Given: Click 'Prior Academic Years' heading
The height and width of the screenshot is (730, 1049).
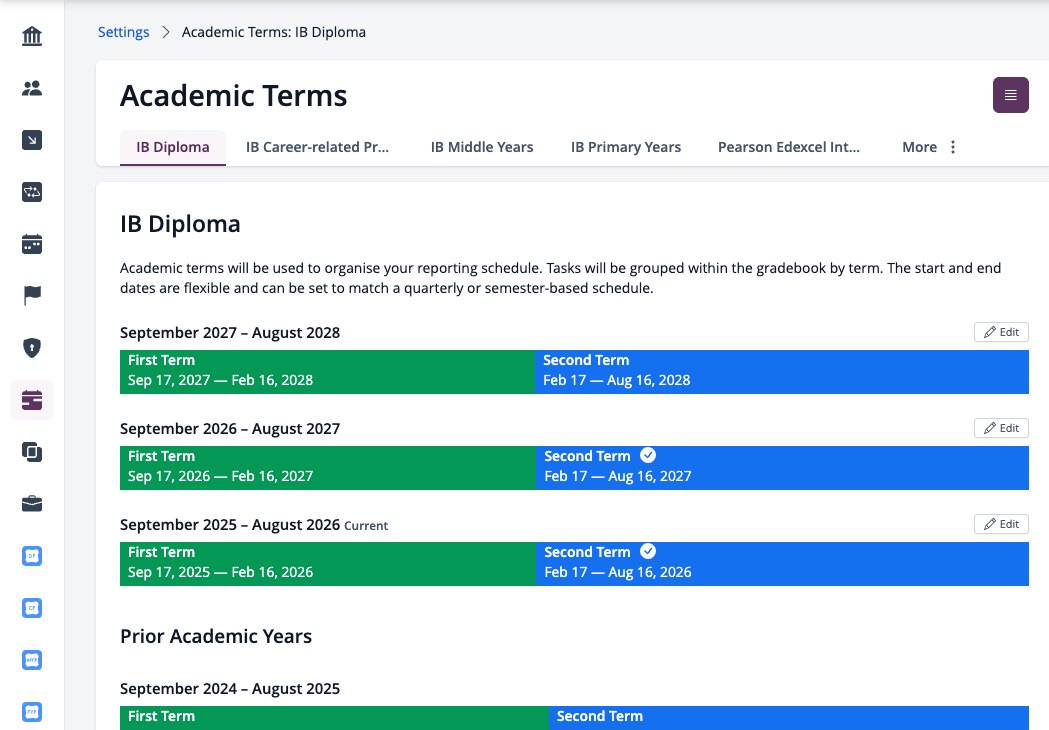Looking at the screenshot, I should pyautogui.click(x=216, y=636).
